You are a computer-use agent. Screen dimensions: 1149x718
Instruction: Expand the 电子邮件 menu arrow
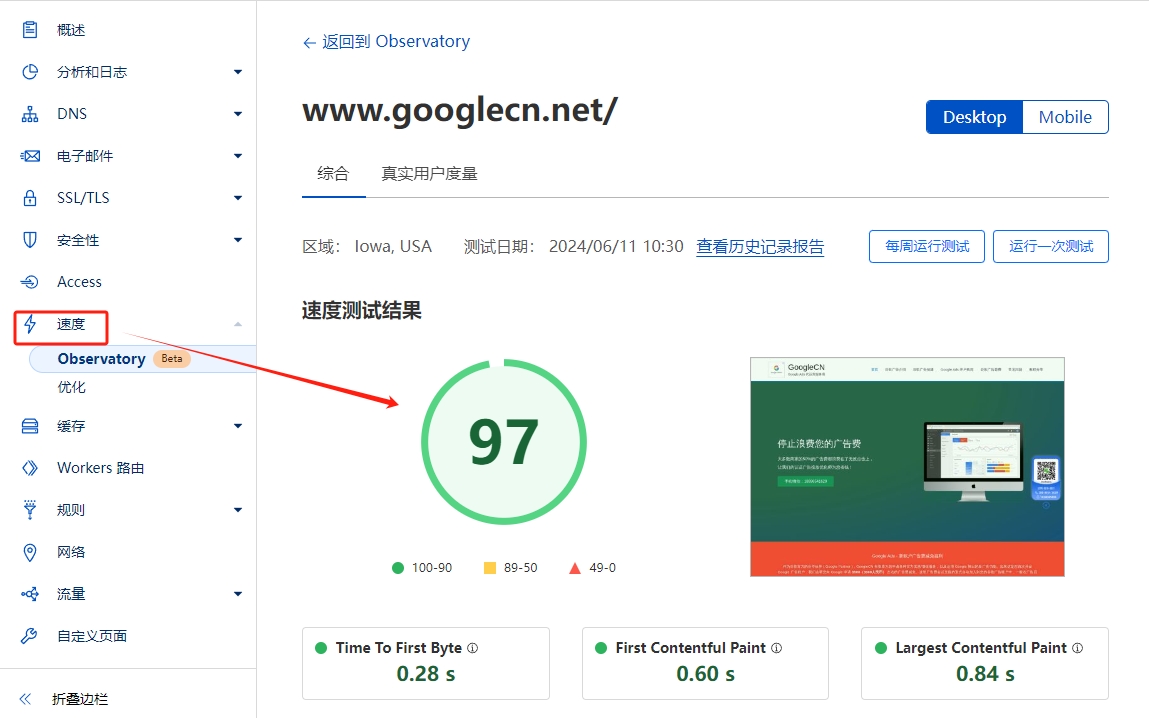237,156
